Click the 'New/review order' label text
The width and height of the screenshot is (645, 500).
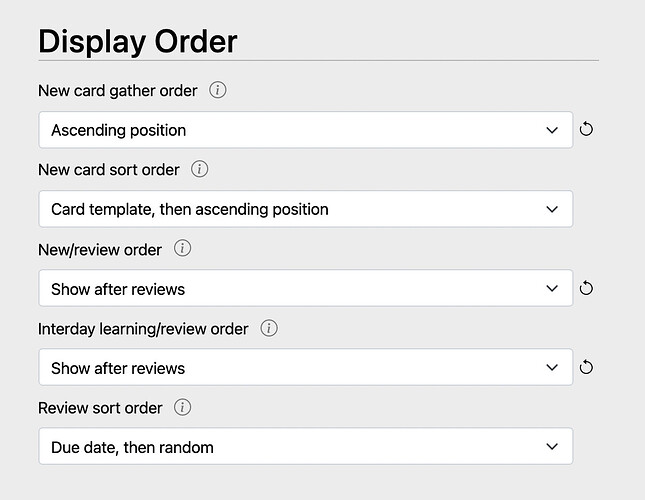(100, 249)
